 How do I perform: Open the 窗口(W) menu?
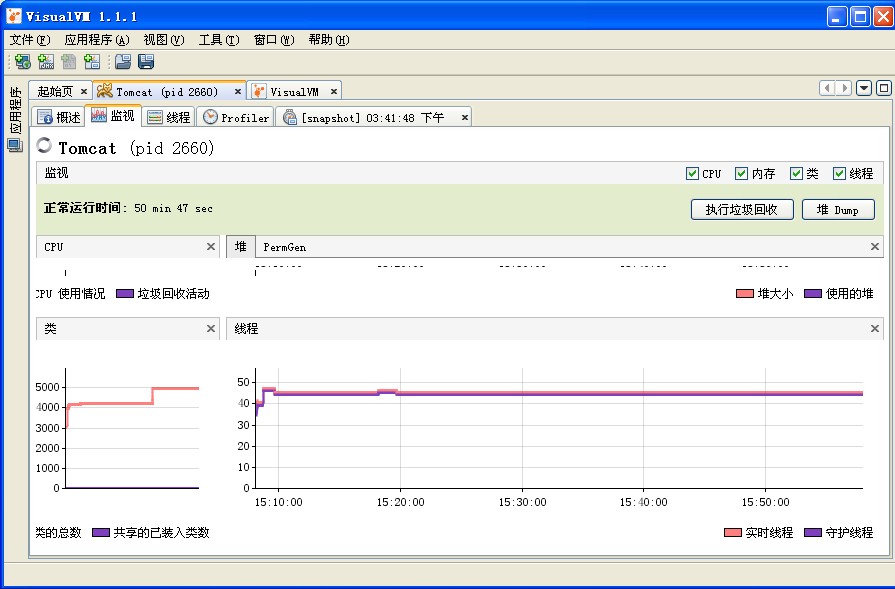[274, 40]
